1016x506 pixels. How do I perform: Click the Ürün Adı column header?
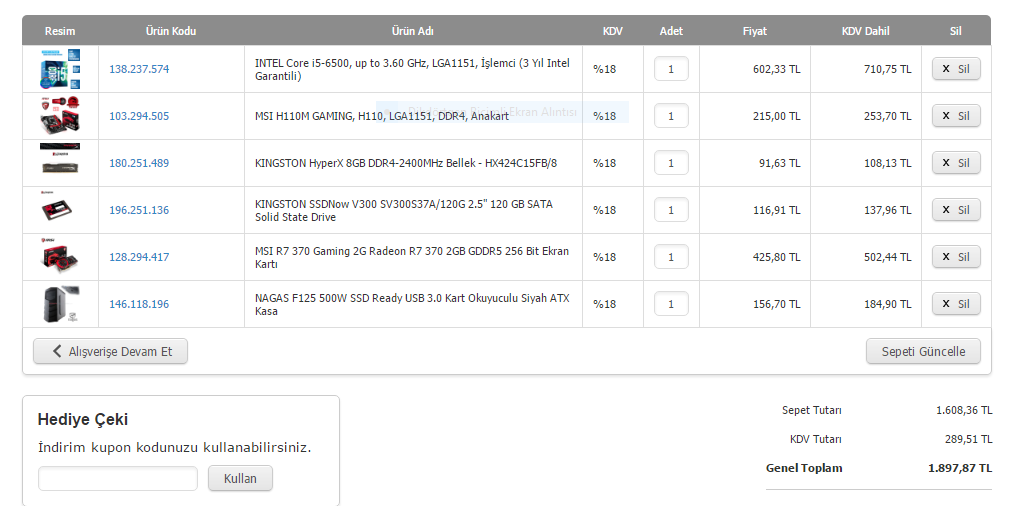tap(413, 31)
